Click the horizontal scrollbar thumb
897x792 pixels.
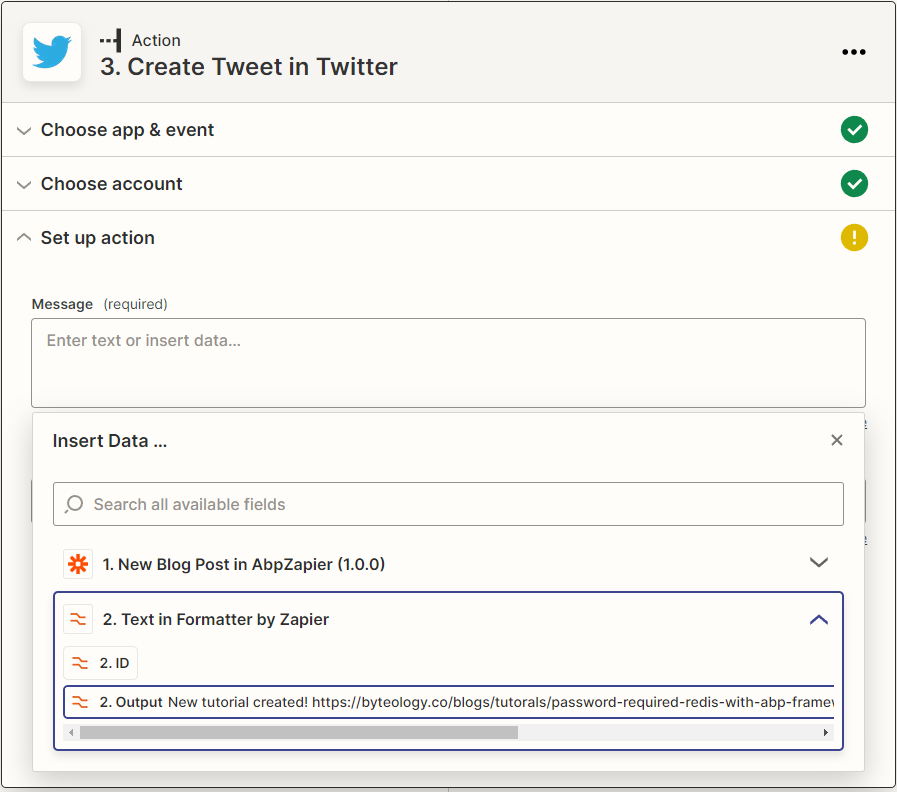[299, 732]
